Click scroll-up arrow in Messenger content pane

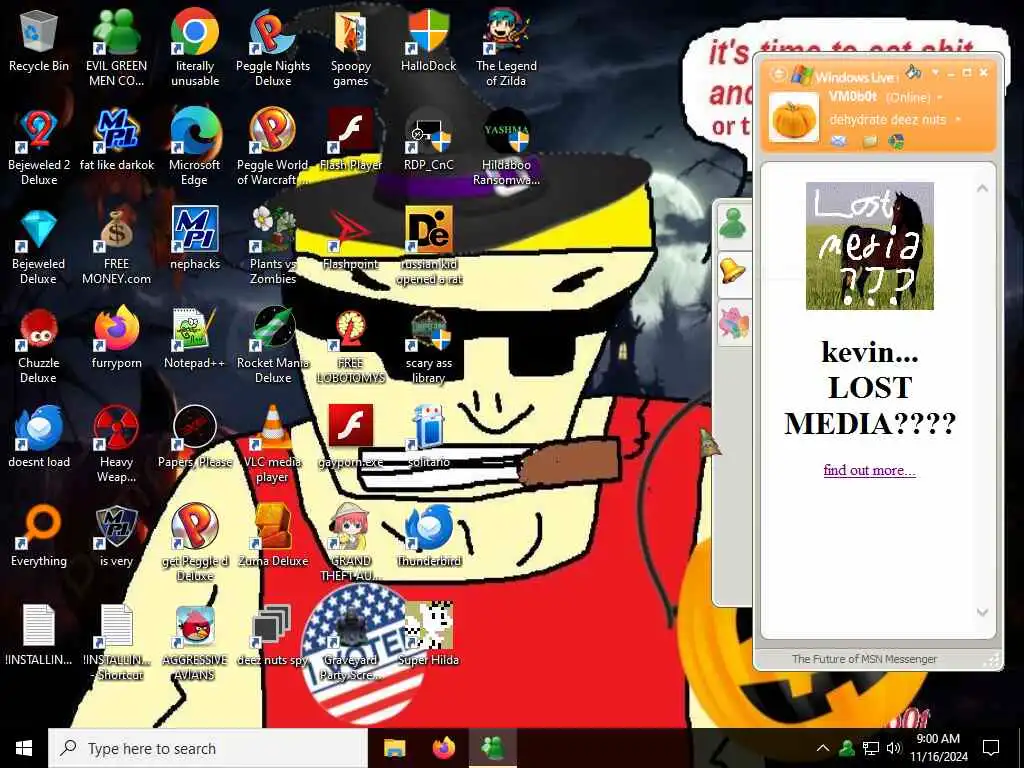[x=982, y=189]
